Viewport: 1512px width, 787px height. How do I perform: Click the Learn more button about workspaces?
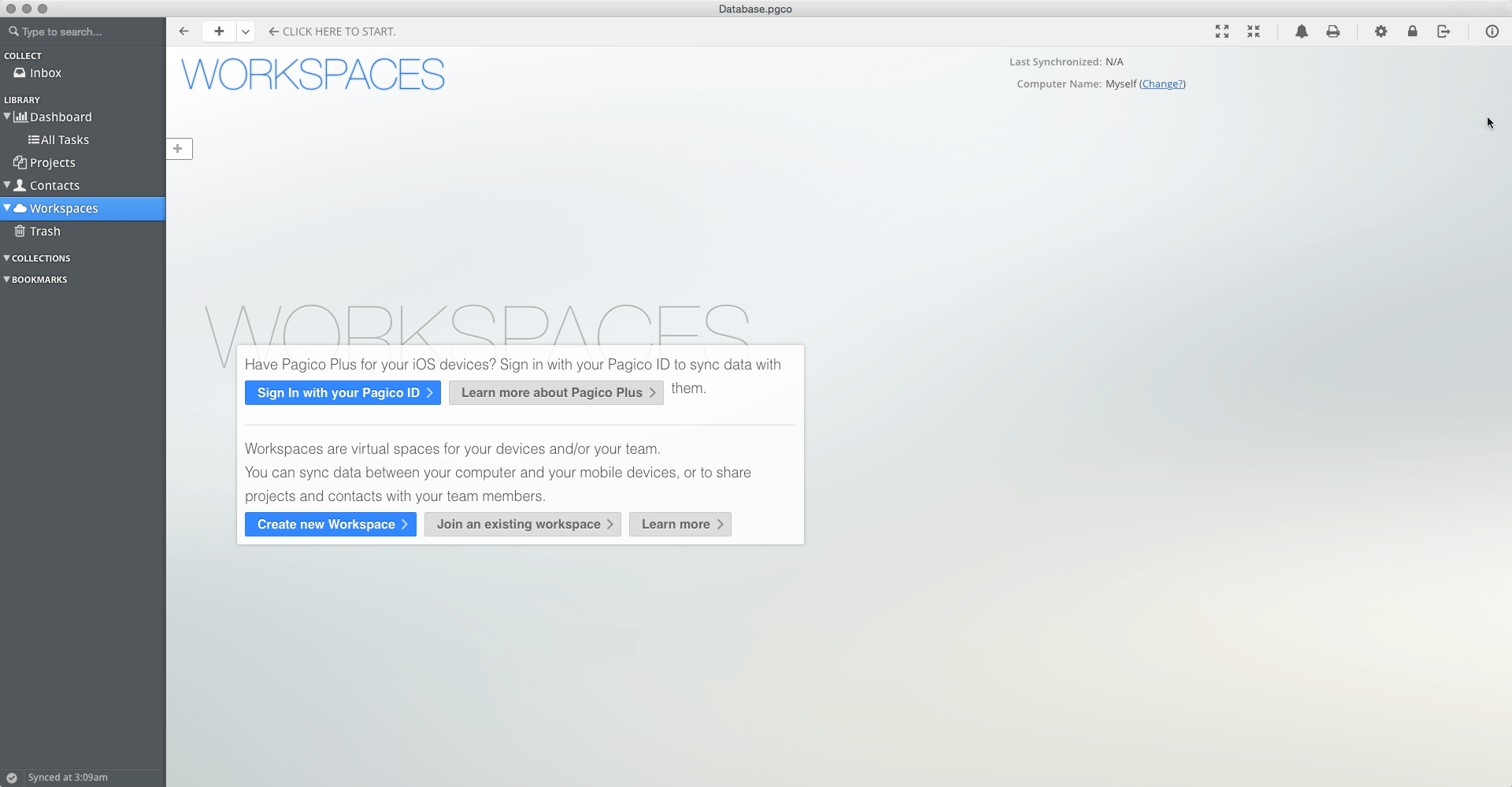click(680, 525)
